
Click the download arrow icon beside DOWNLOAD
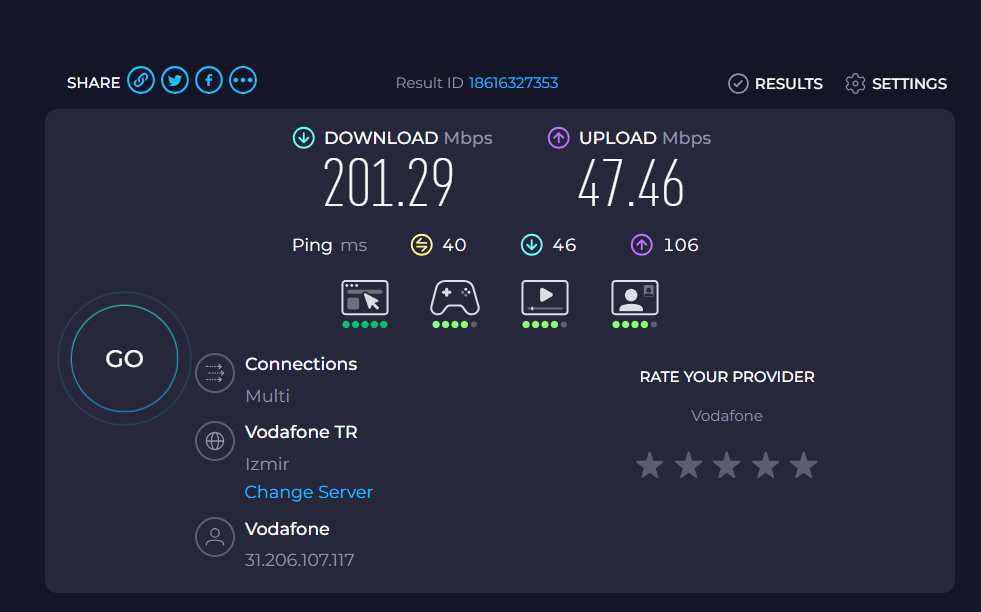(304, 138)
